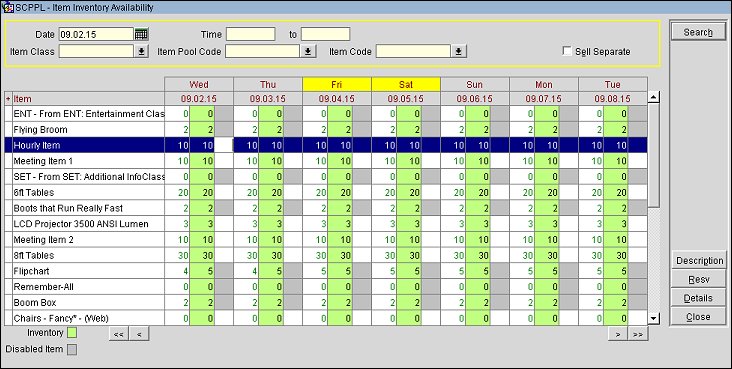Click the scrollbar down arrow
This screenshot has width=732, height=369.
[654, 319]
